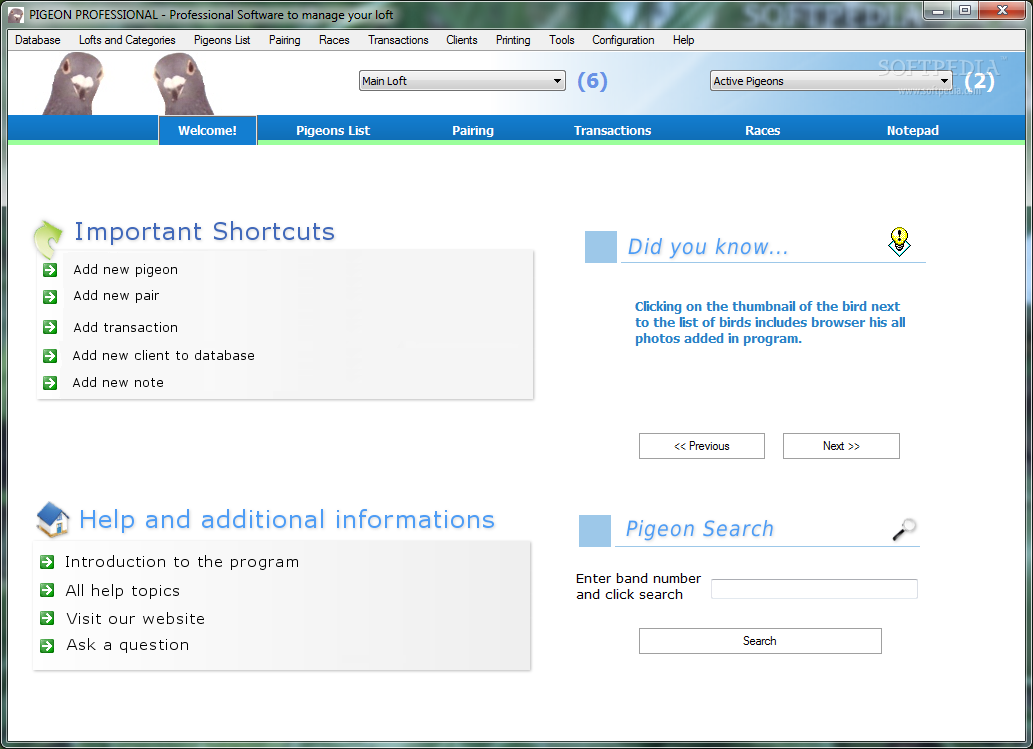Switch to the Notepad tab
This screenshot has height=749, width=1033.
912,130
